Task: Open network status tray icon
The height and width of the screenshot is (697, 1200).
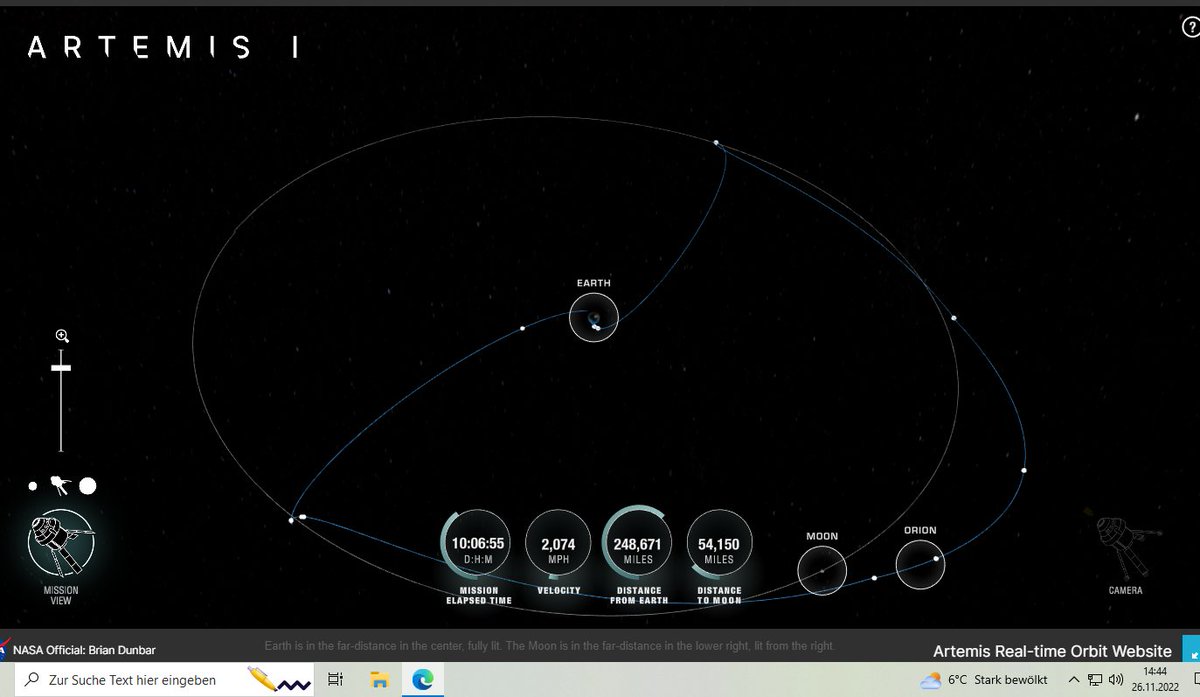Action: [x=1096, y=680]
